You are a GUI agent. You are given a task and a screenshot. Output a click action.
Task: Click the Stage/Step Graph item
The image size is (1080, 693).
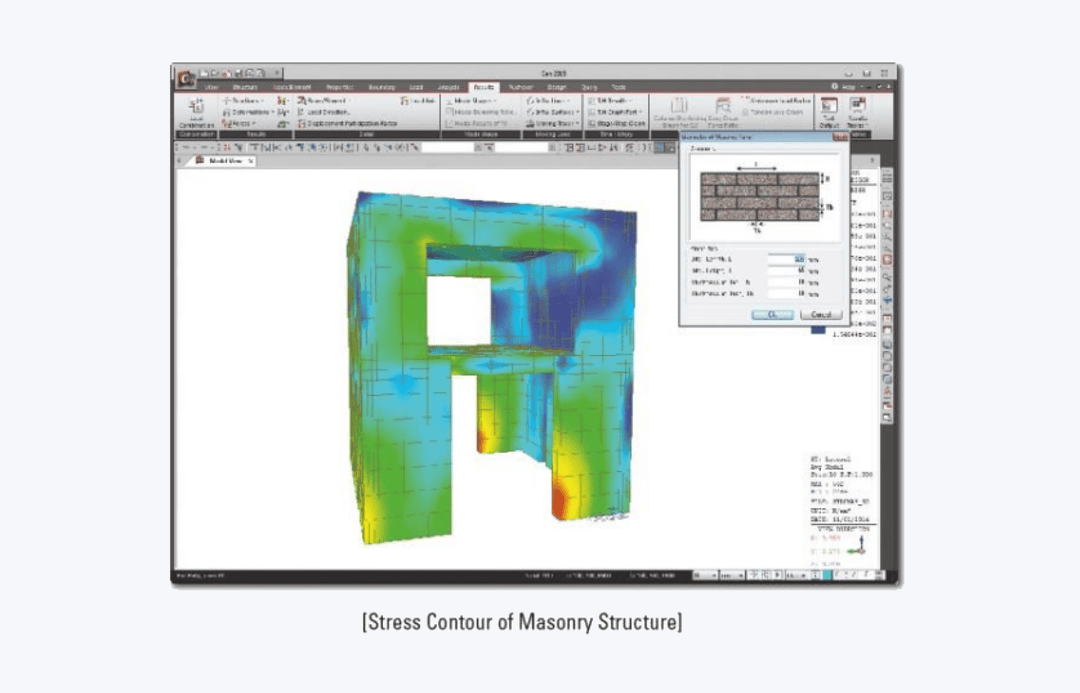coord(616,123)
